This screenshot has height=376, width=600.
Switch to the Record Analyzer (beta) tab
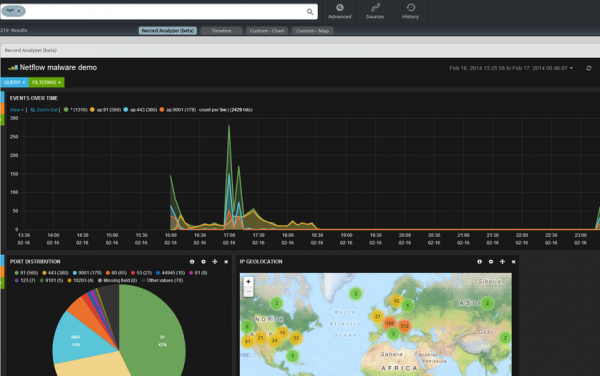pos(168,31)
